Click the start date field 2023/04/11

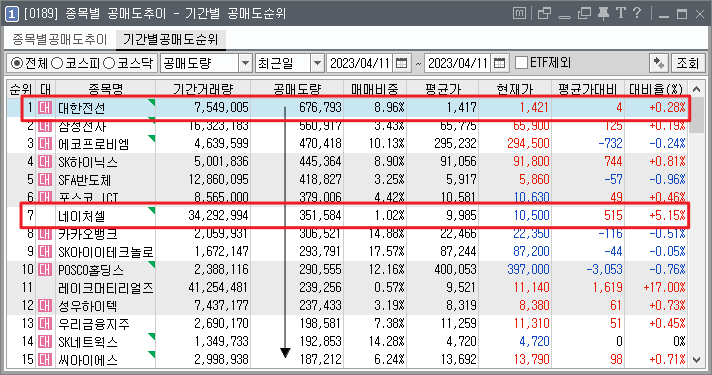pyautogui.click(x=360, y=63)
